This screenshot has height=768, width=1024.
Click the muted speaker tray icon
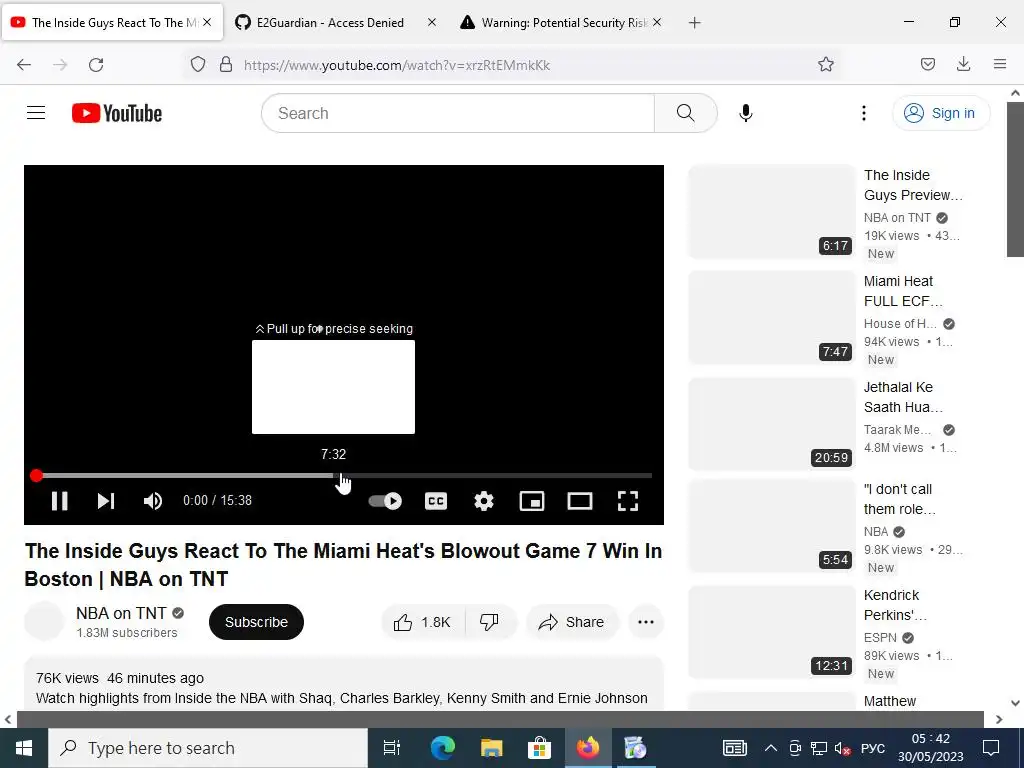[x=842, y=748]
